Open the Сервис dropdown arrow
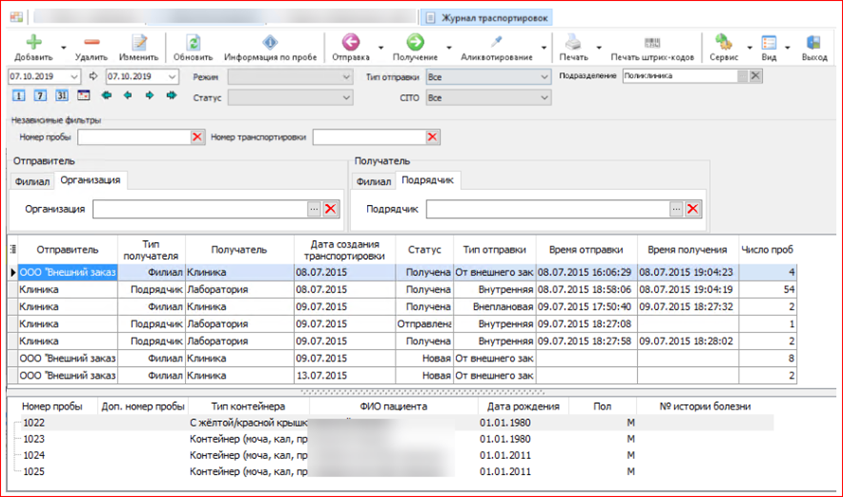Screen dimensions: 843x497 click(743, 47)
